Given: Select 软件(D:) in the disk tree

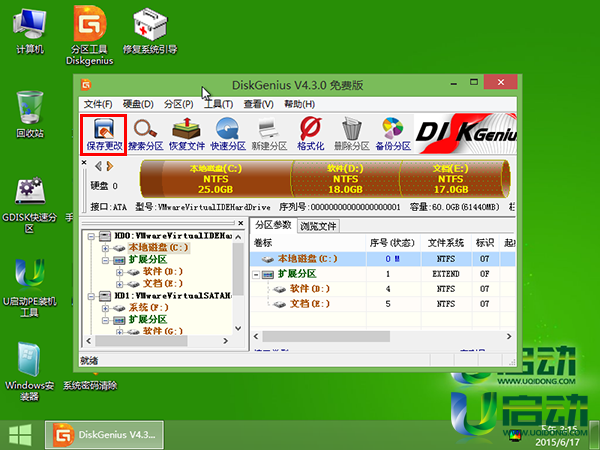Looking at the screenshot, I should [163, 271].
